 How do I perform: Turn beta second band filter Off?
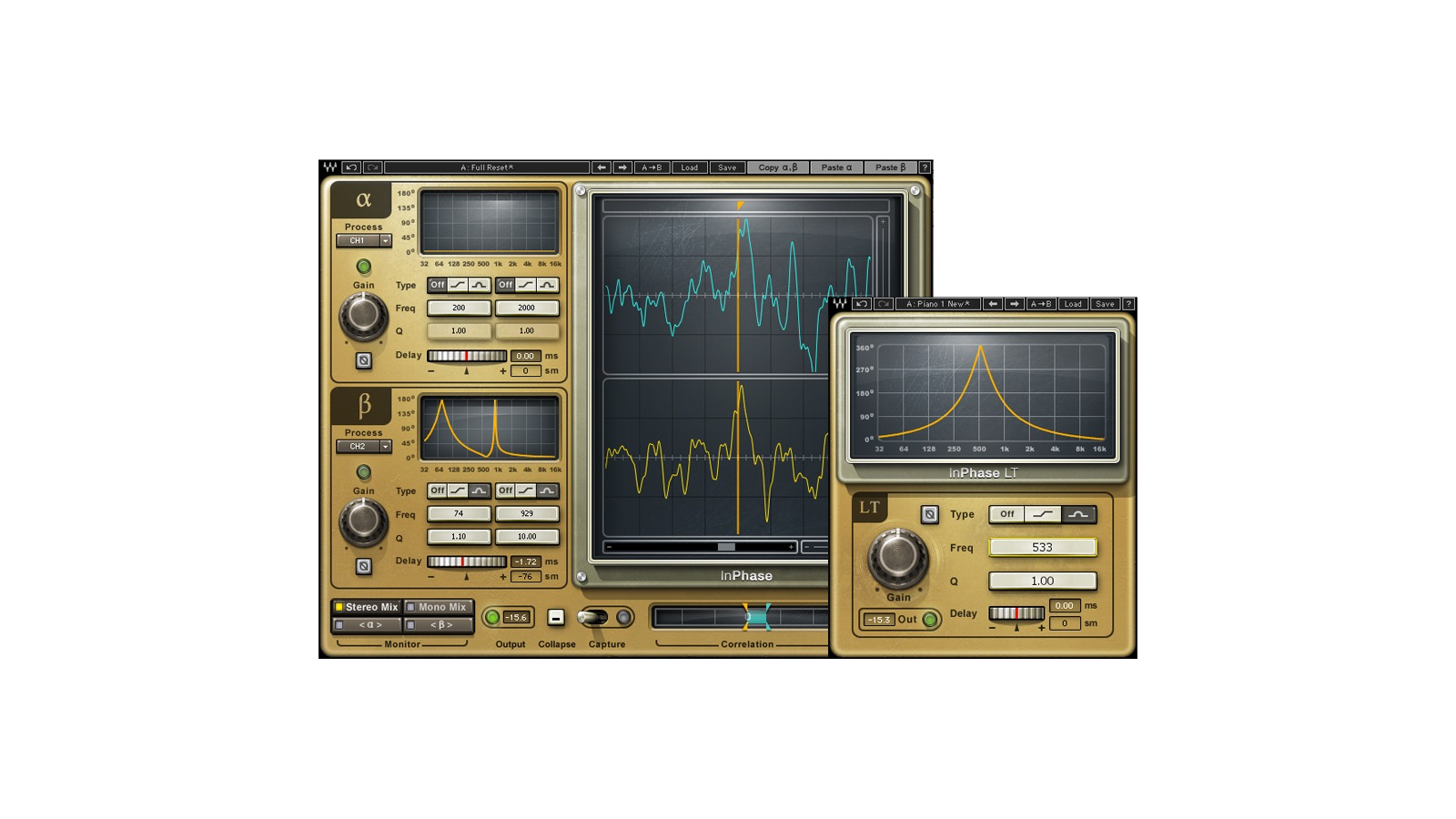pos(505,490)
